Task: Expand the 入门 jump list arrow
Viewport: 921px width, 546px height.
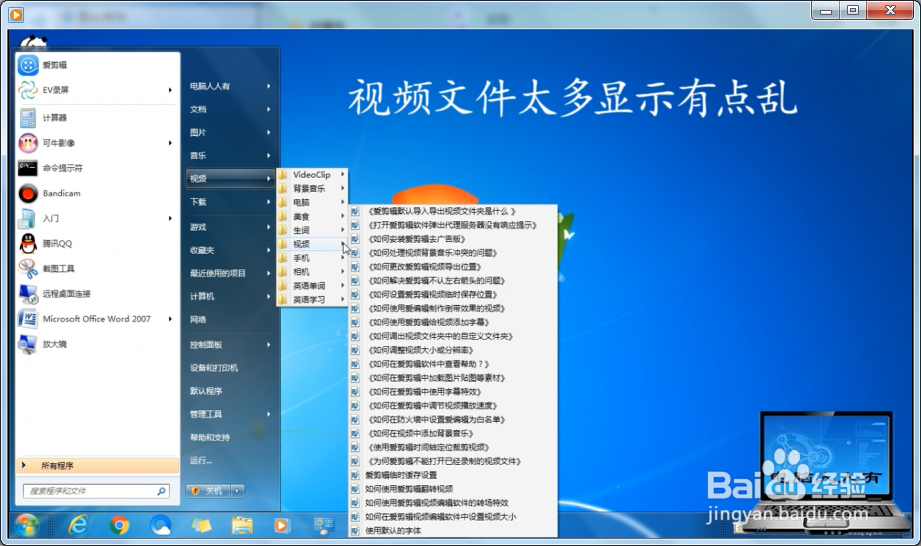Action: pyautogui.click(x=170, y=218)
